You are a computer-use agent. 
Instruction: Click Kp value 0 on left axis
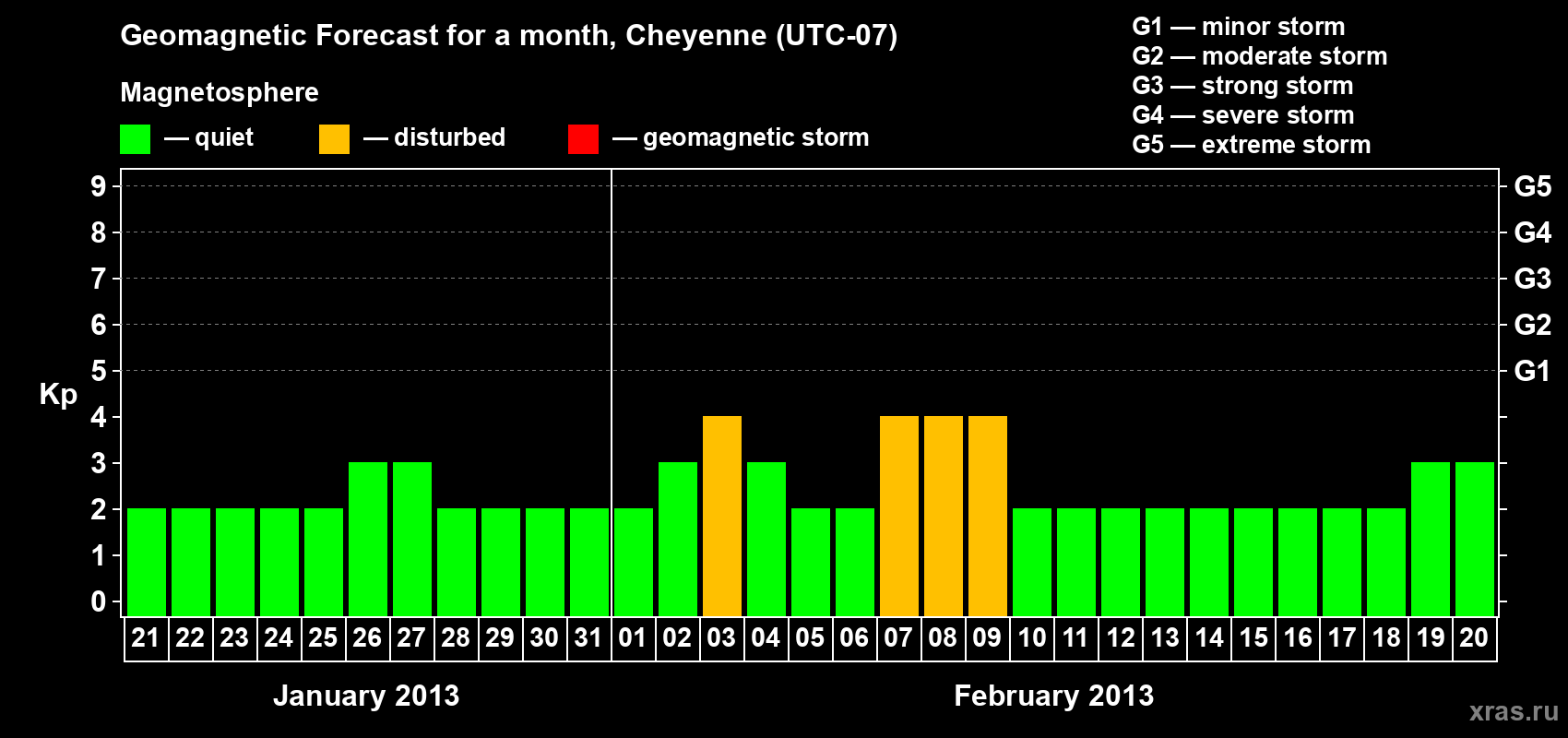tap(99, 601)
